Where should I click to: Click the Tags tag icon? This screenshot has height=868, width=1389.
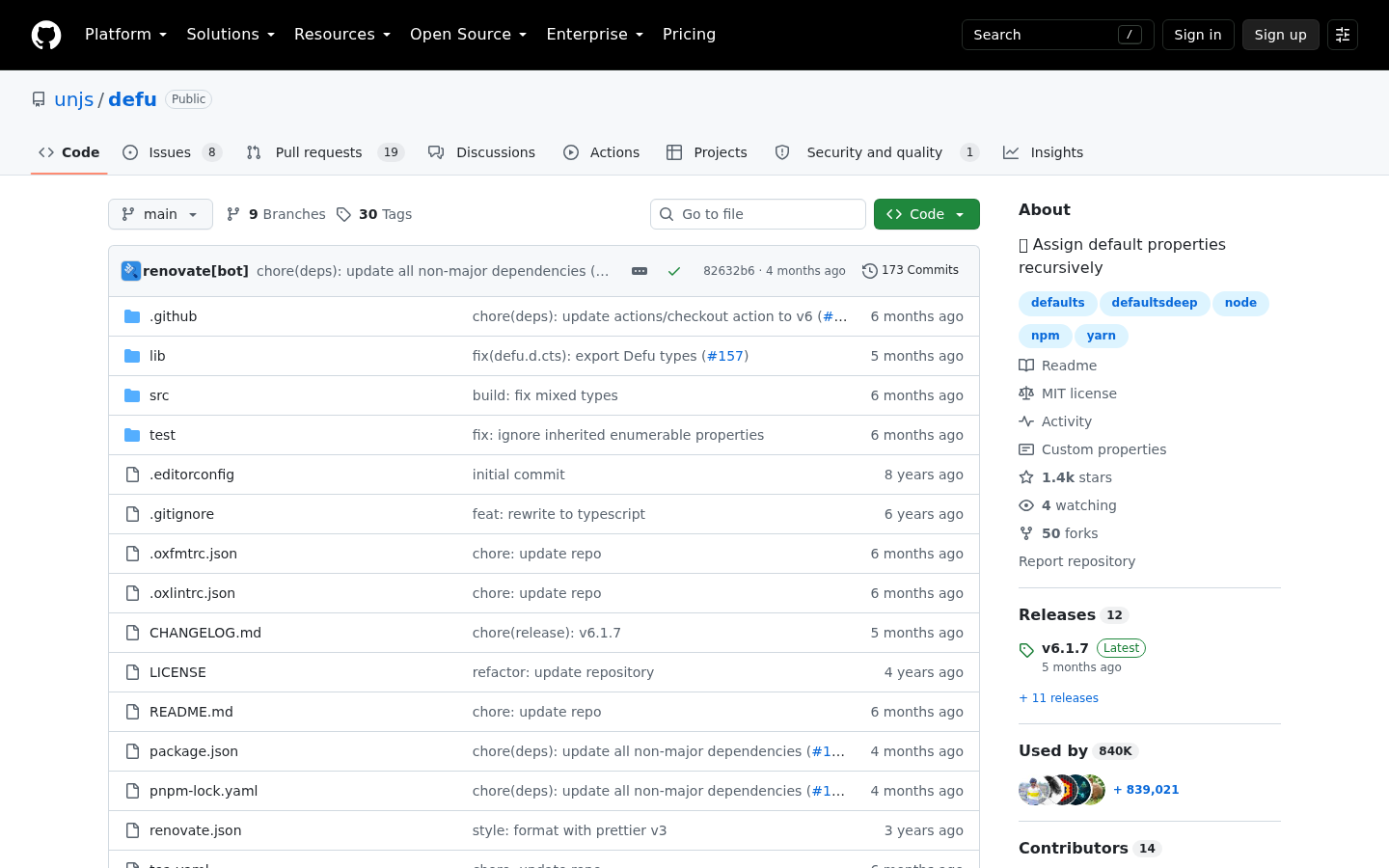(343, 214)
